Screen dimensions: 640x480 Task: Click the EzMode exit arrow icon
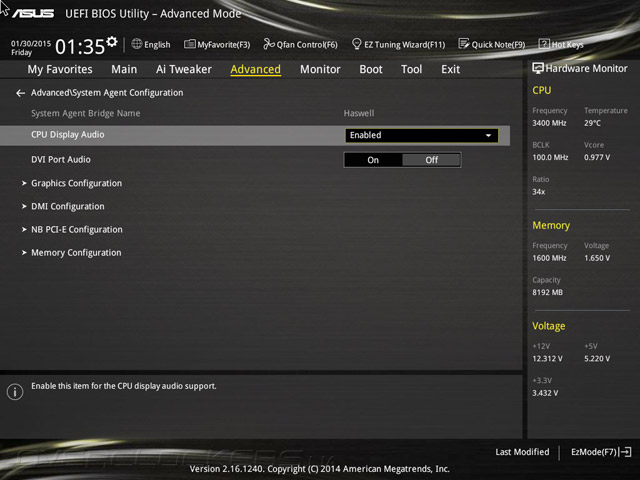625,452
